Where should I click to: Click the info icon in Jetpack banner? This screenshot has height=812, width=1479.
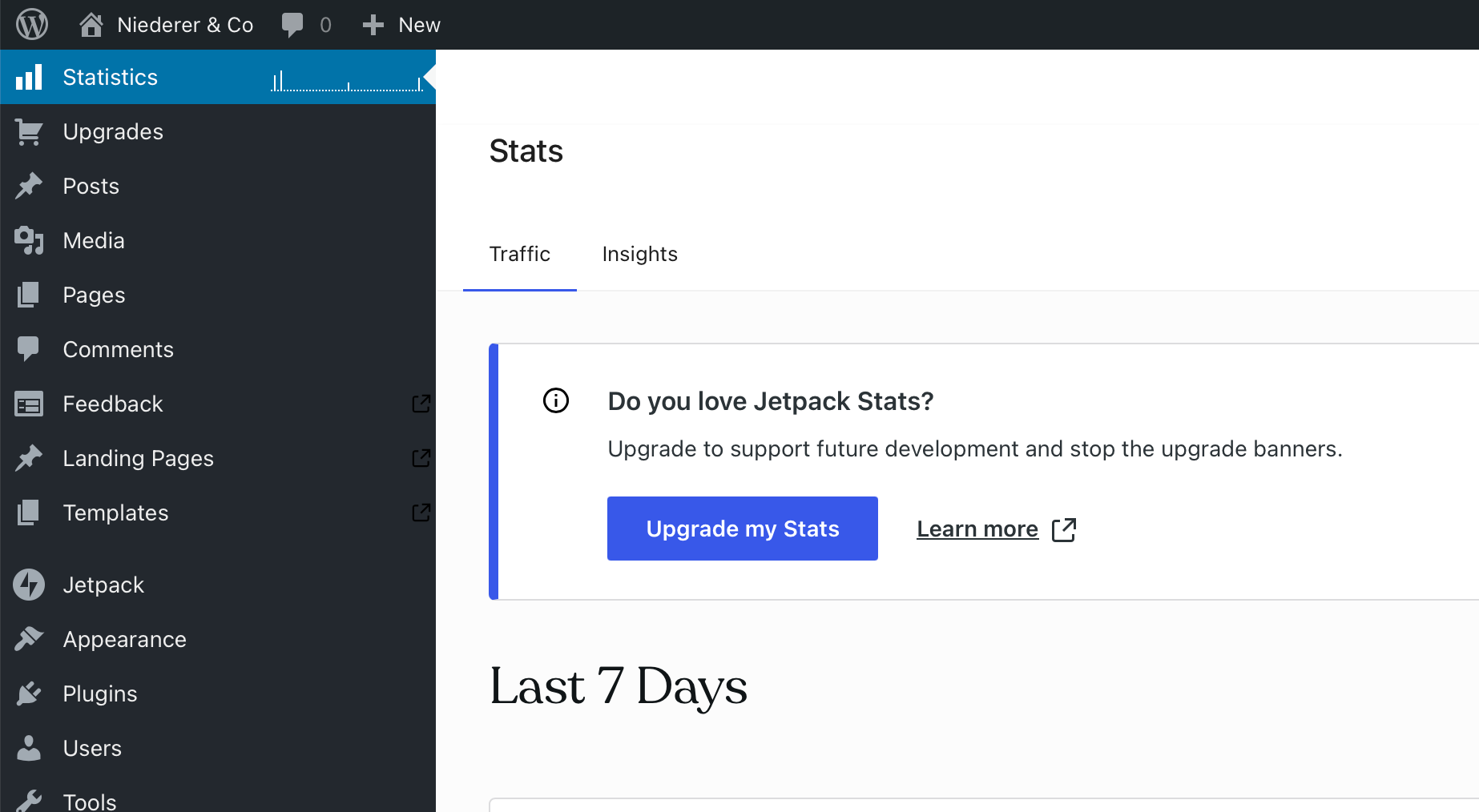click(x=556, y=400)
